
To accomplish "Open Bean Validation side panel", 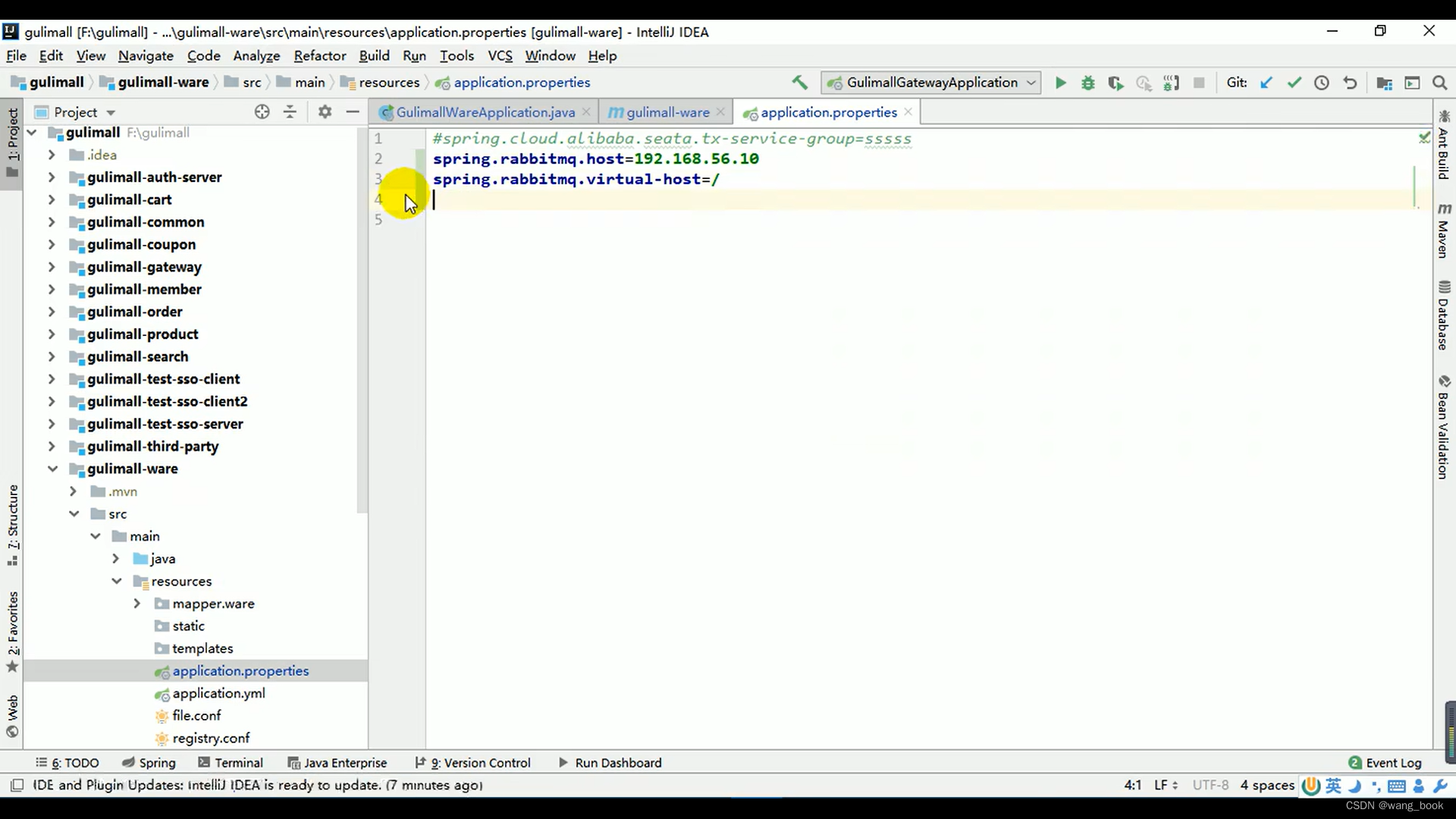I will pos(1444,426).
